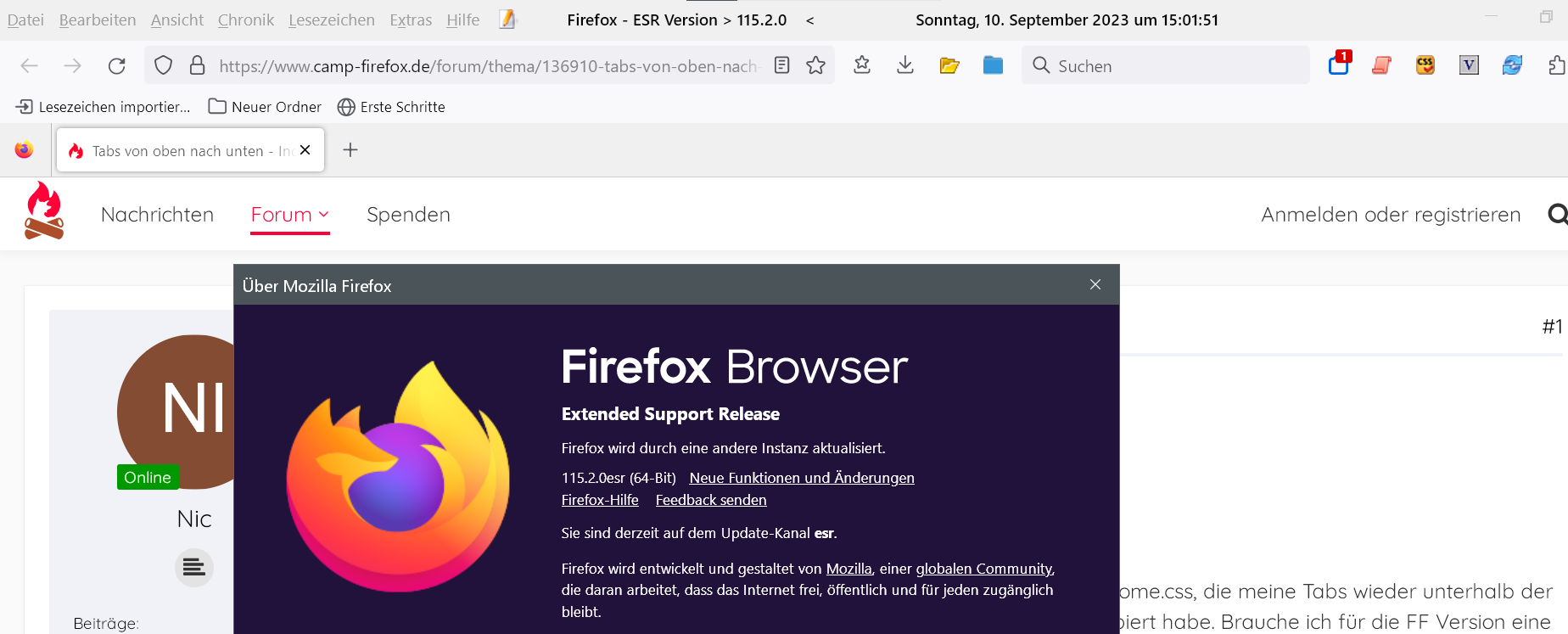Open the extension icon with red badge 1
The width and height of the screenshot is (1568, 634).
point(1340,64)
